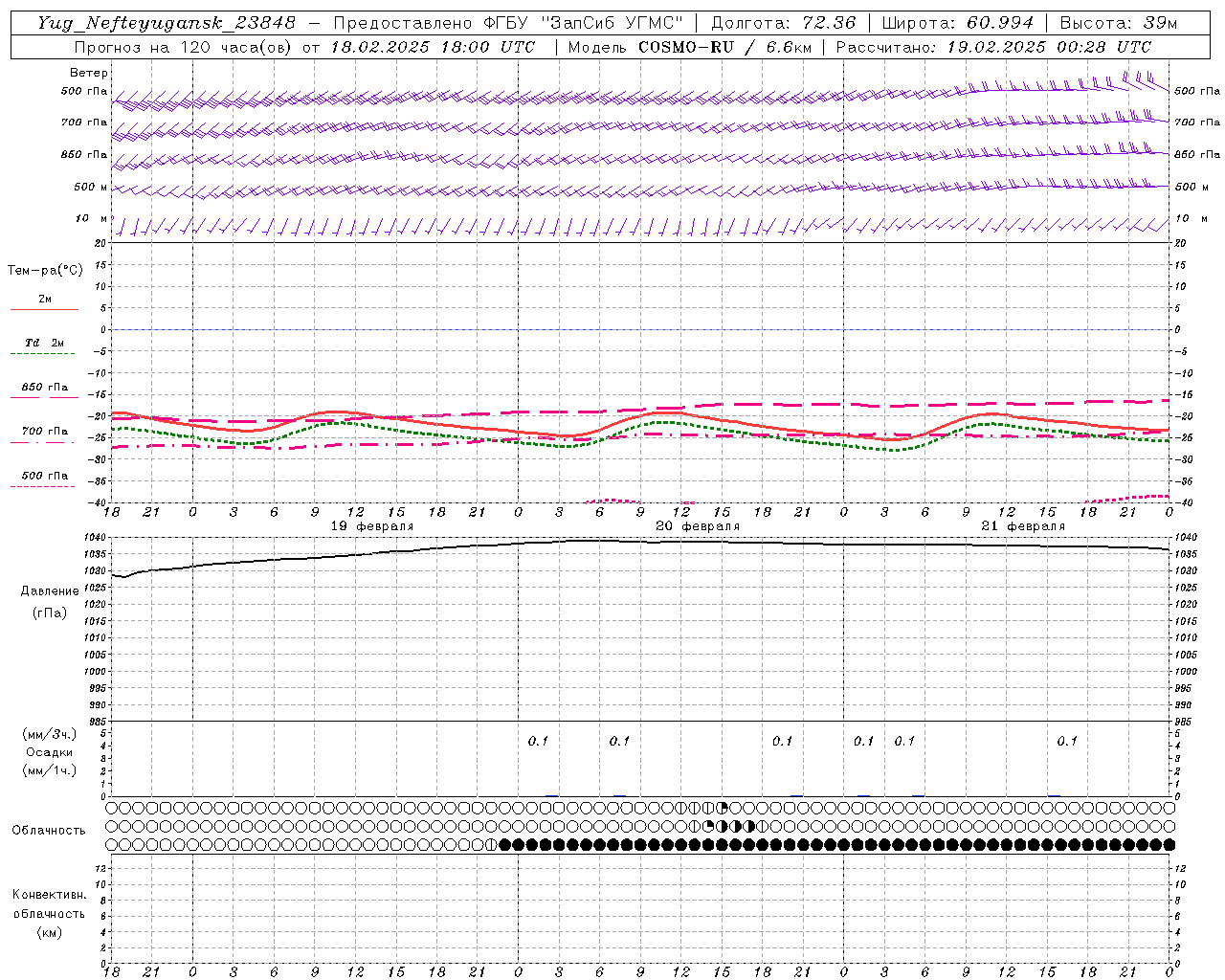Select left wind level label 10 м

92,218
